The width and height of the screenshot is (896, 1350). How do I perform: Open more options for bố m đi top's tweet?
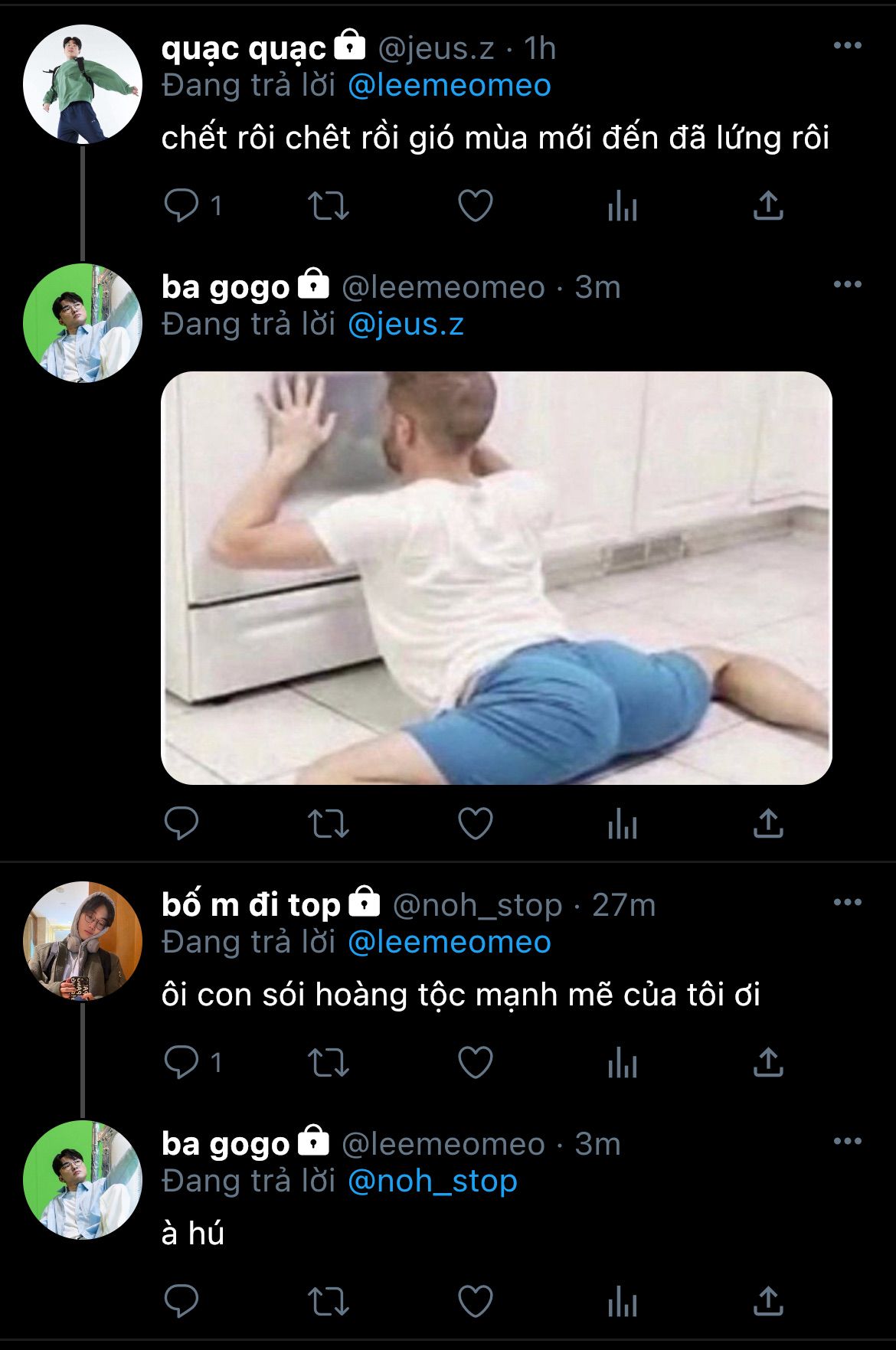847,903
